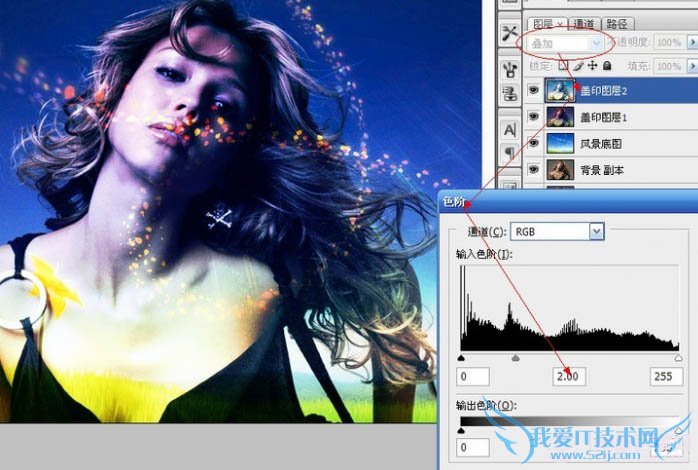
Task: Toggle lock image pixels brush icon
Action: click(x=578, y=66)
